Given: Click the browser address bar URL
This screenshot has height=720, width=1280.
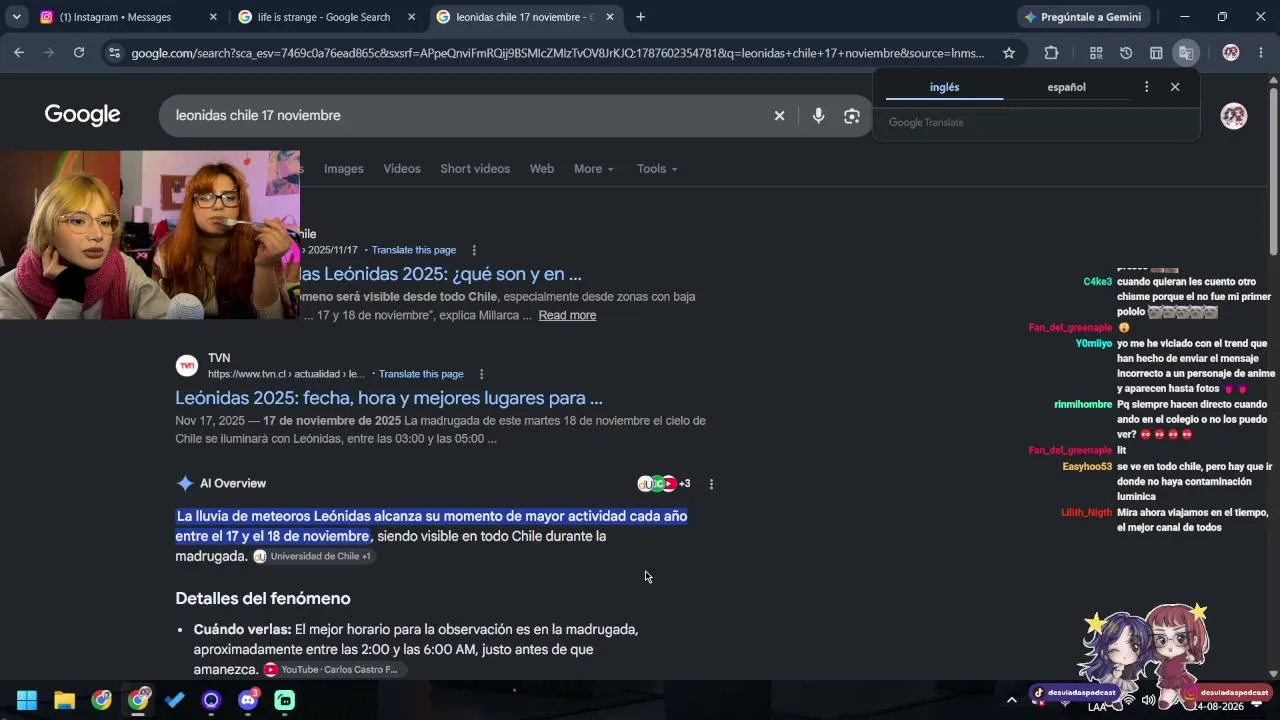Looking at the screenshot, I should 558,53.
